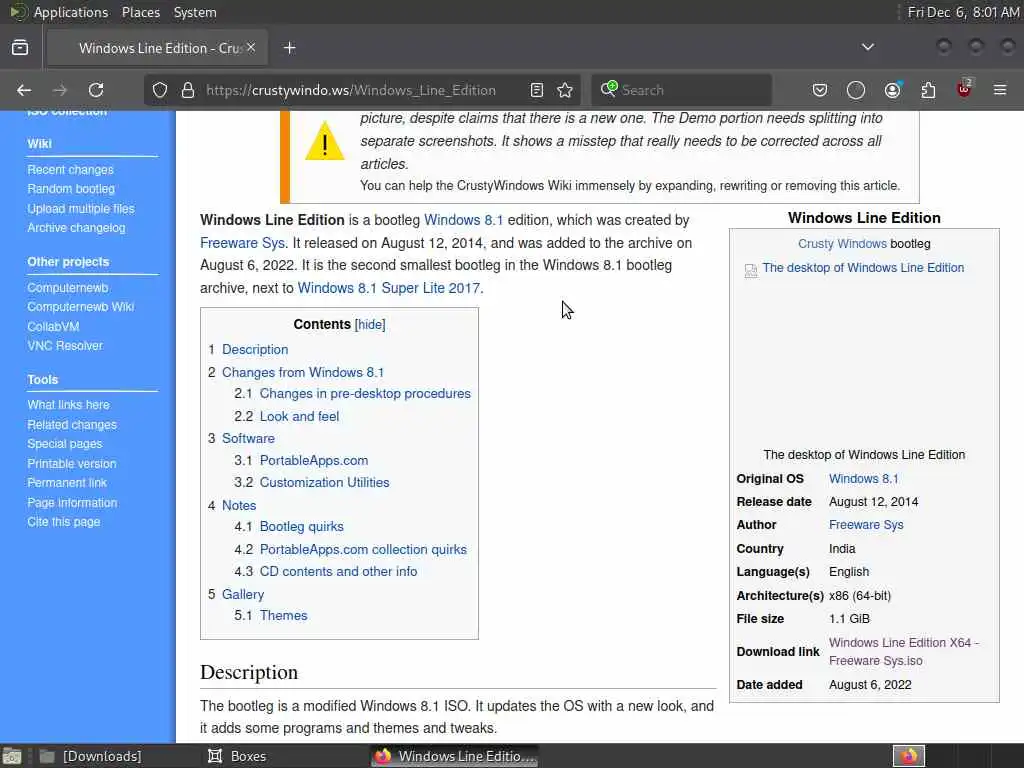This screenshot has width=1024, height=768.
Task: Open Cite this page link
Action: (x=63, y=522)
